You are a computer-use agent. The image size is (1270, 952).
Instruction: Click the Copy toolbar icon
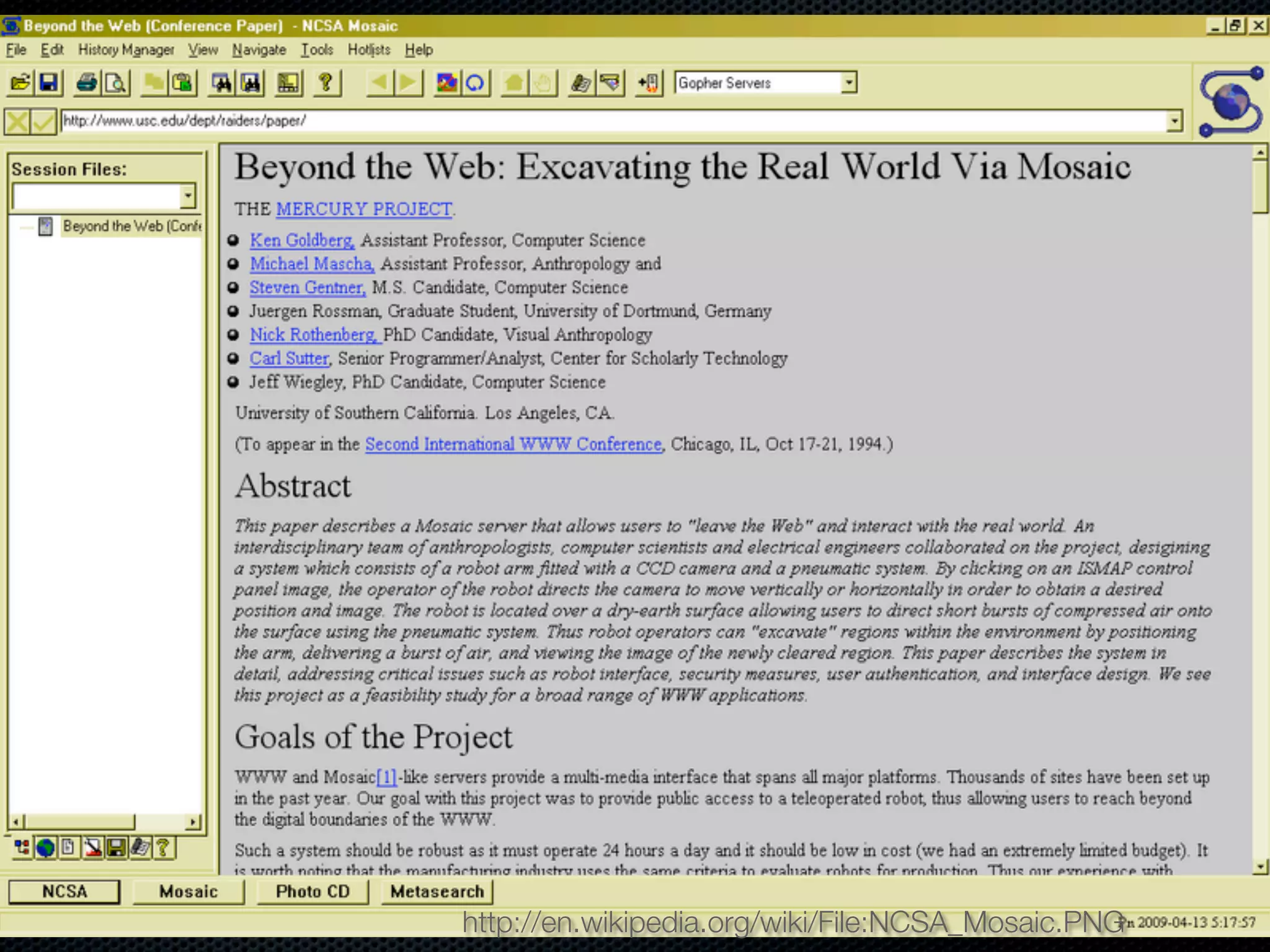154,83
